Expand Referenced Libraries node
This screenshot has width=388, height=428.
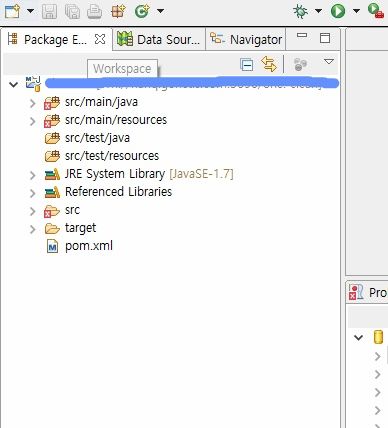32,193
